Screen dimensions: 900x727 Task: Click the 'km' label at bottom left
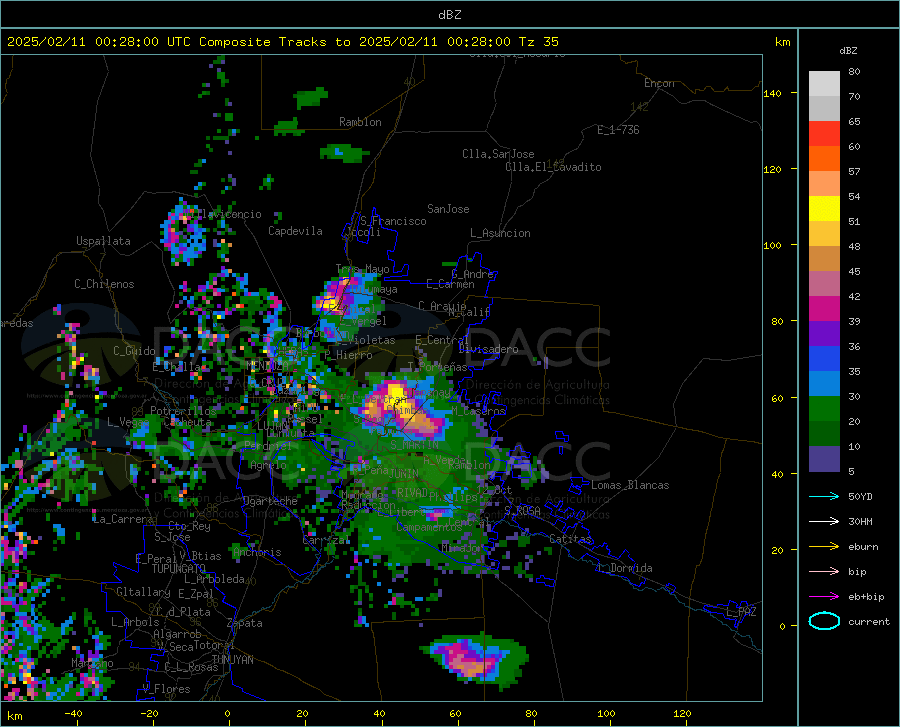click(x=15, y=716)
